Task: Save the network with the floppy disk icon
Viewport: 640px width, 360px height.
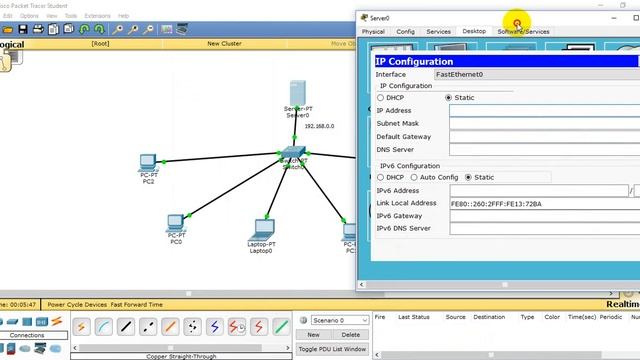Action: click(23, 29)
